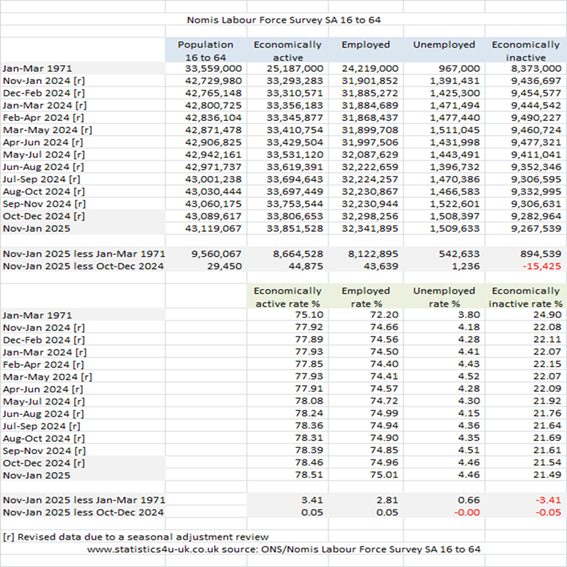Select the Oct-Dec 2024 [r] row label in rates table
This screenshot has width=567, height=567.
(44, 463)
